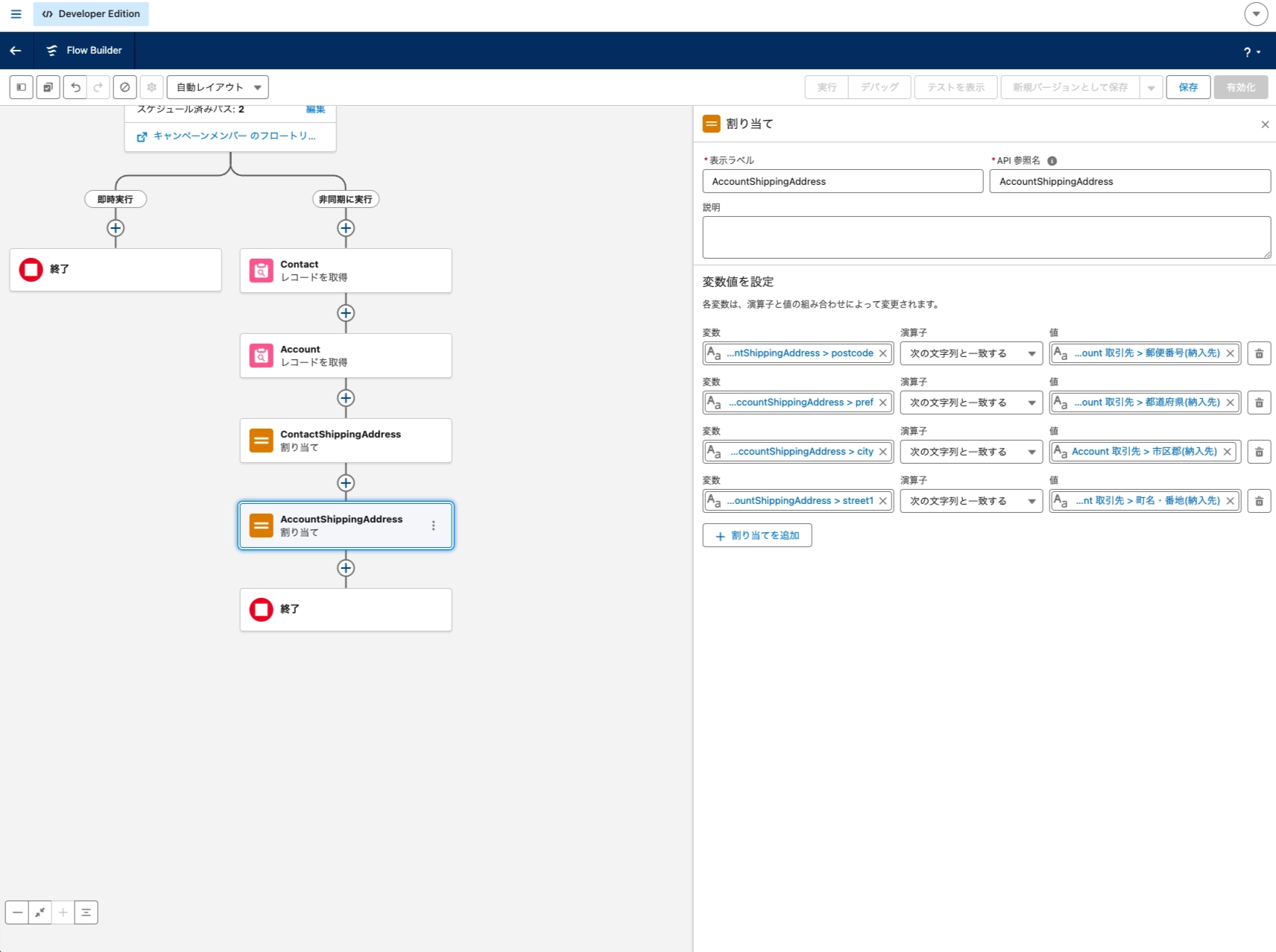
Task: Clear the city variable field value
Action: (883, 452)
